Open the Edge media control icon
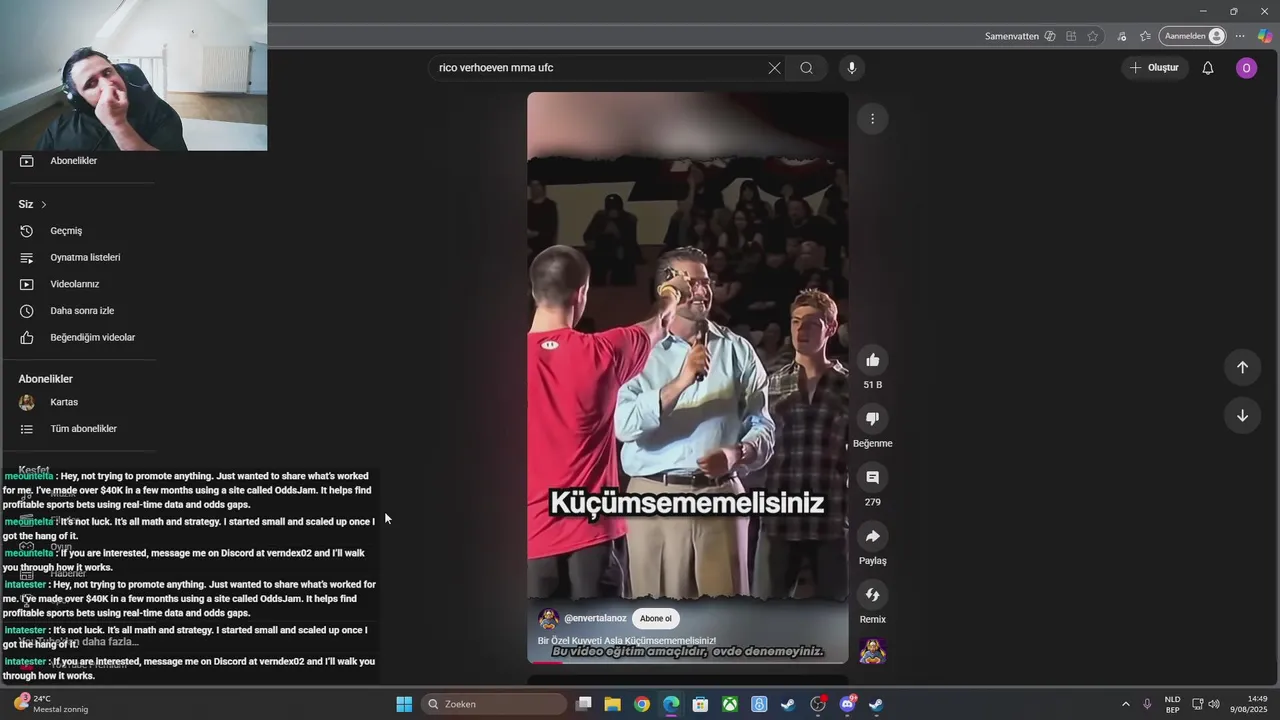 (1123, 36)
